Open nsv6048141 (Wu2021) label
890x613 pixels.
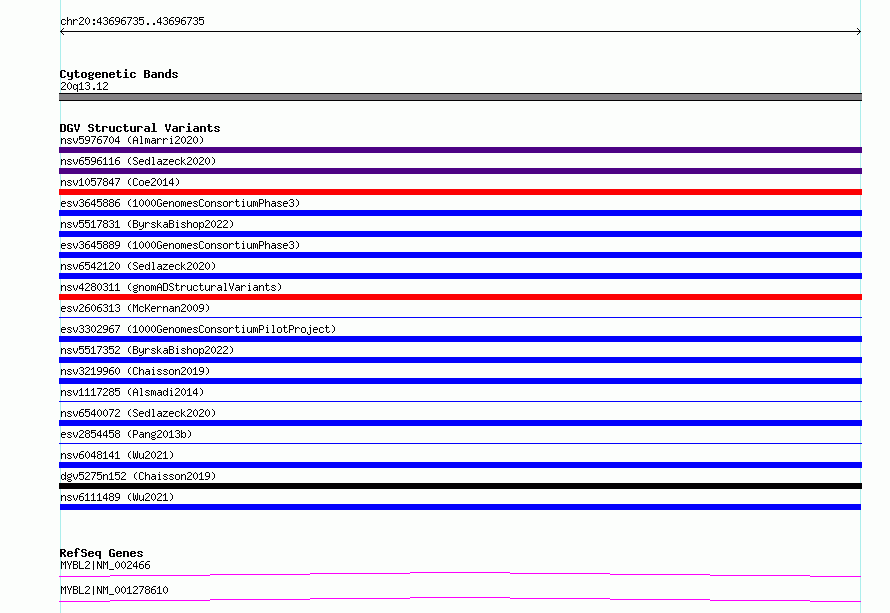click(x=117, y=455)
